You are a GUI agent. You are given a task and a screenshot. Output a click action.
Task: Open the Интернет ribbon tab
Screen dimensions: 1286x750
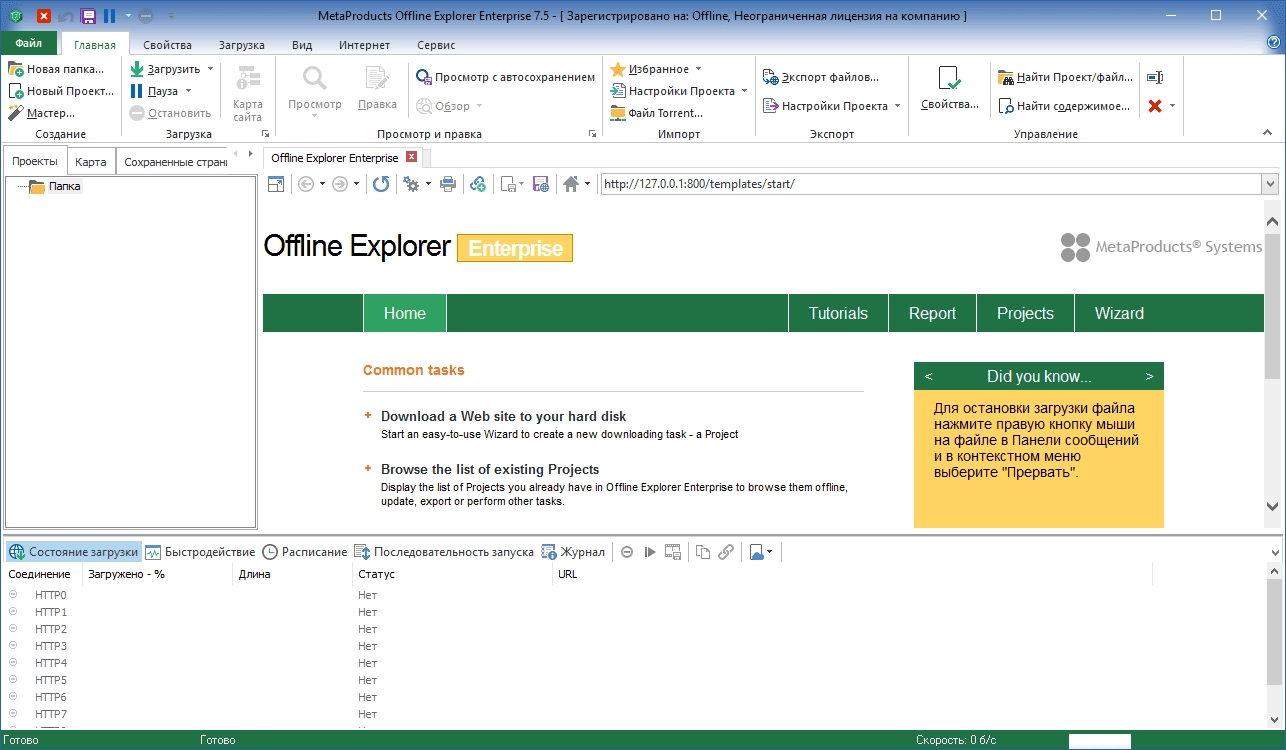pyautogui.click(x=365, y=45)
